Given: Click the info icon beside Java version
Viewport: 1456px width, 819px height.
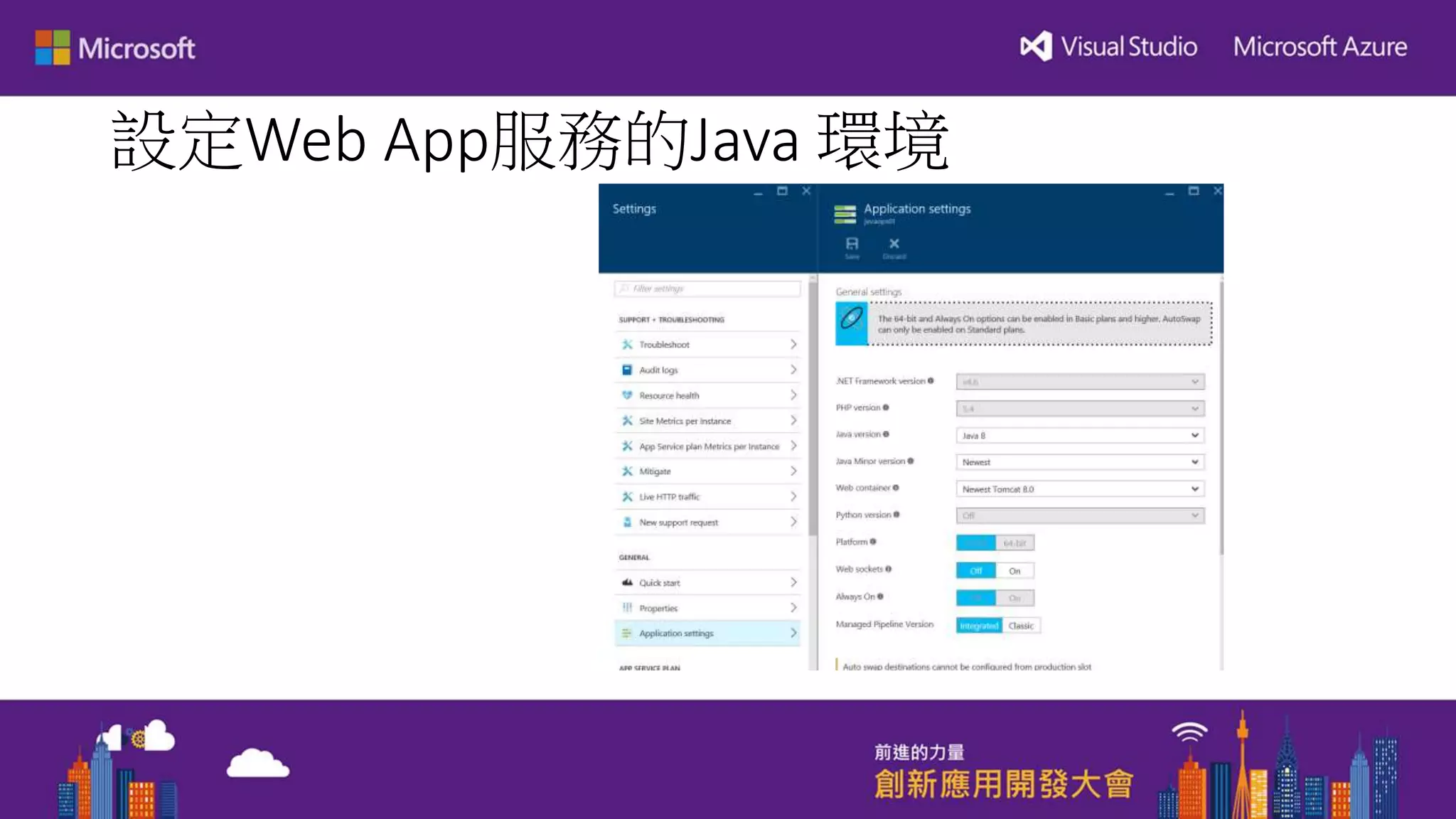Looking at the screenshot, I should click(886, 434).
